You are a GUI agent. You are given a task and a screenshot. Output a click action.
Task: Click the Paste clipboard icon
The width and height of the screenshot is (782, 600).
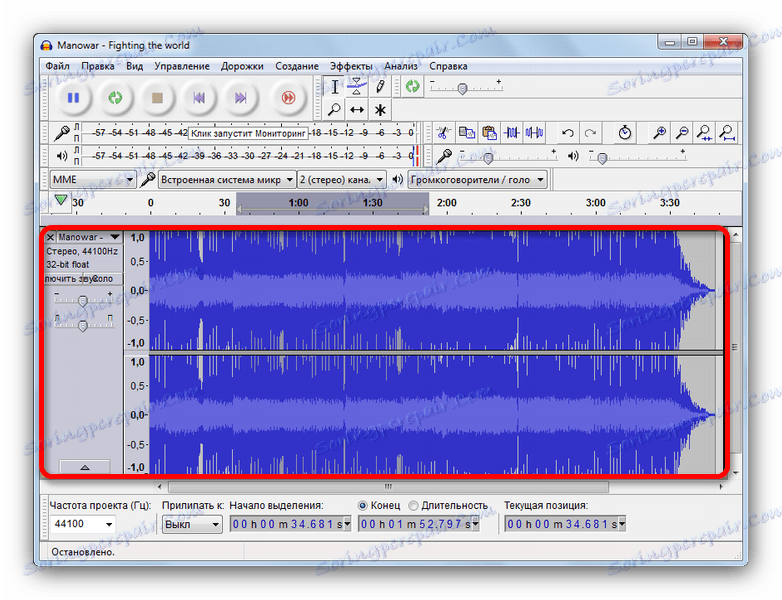click(x=490, y=133)
